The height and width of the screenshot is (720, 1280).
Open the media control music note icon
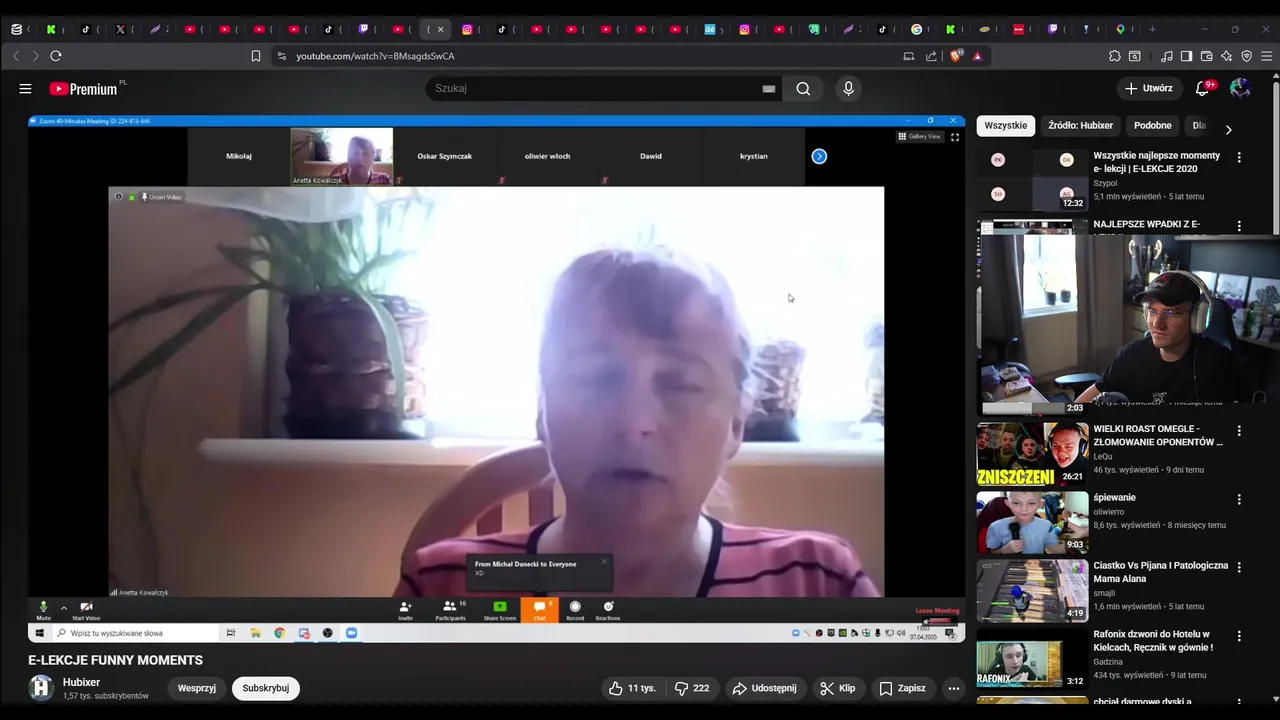coord(1167,56)
